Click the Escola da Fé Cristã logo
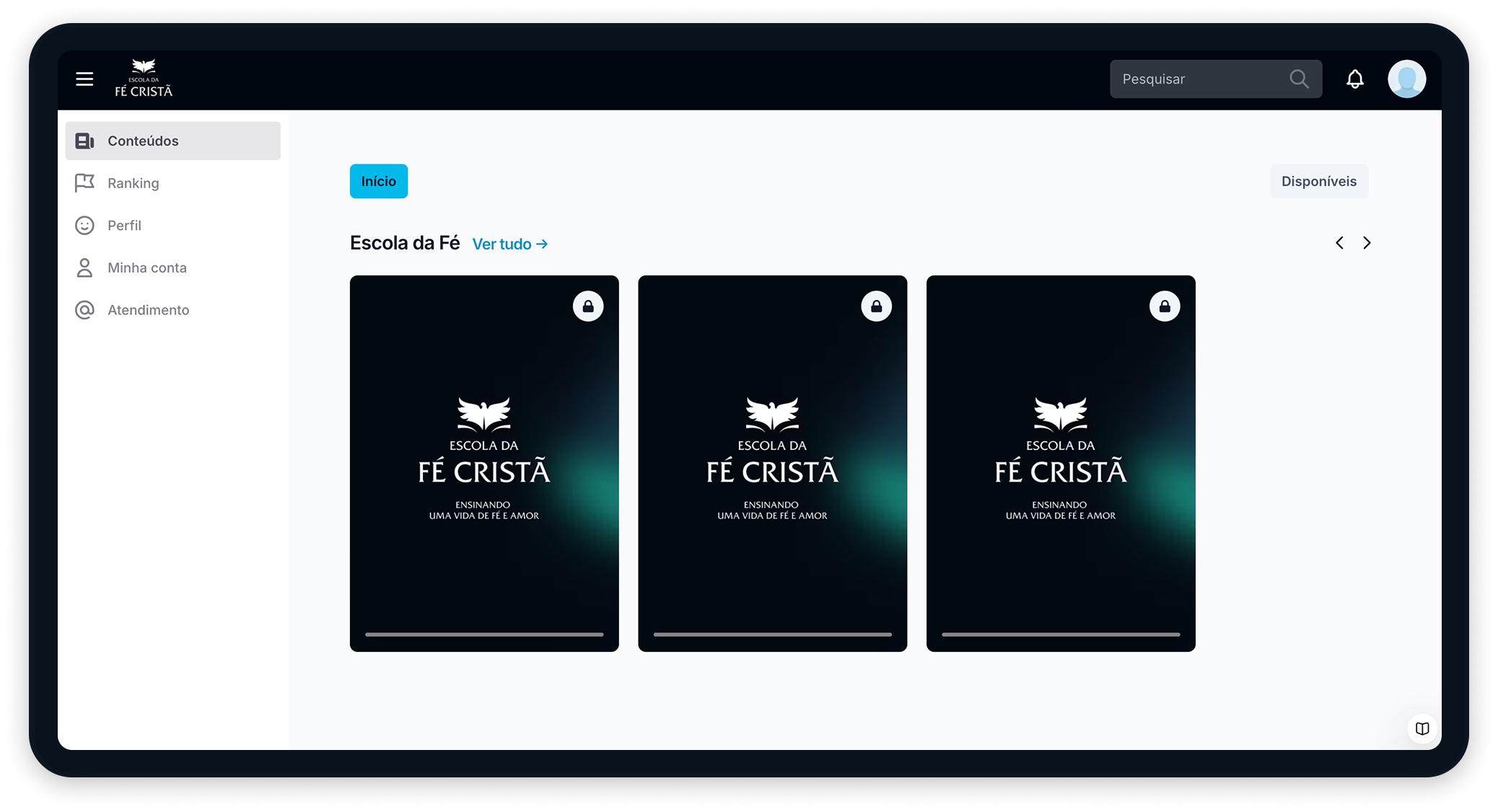The width and height of the screenshot is (1498, 812). tap(143, 78)
